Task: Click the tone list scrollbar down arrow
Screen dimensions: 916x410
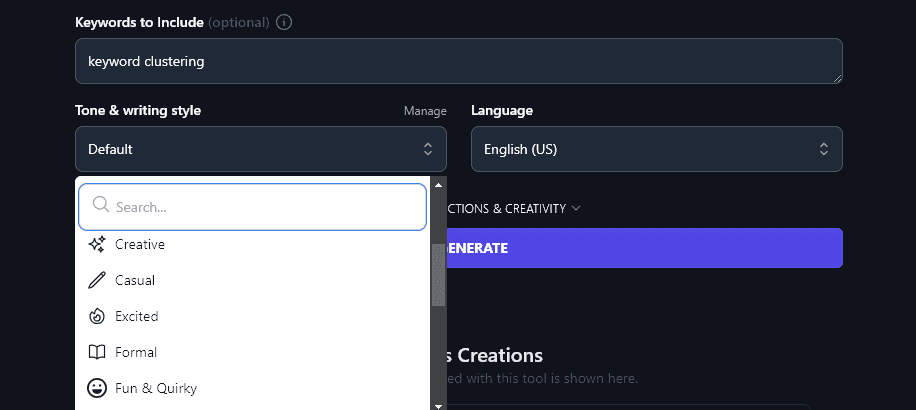Action: tap(438, 405)
